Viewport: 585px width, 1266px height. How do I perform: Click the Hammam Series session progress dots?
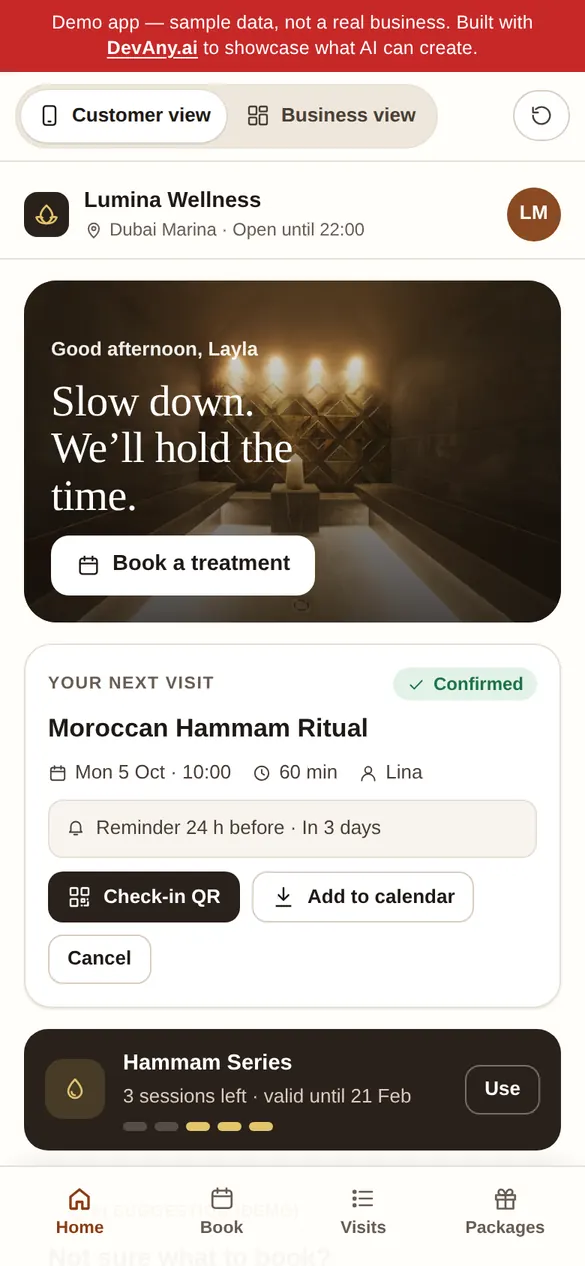pyautogui.click(x=198, y=1126)
